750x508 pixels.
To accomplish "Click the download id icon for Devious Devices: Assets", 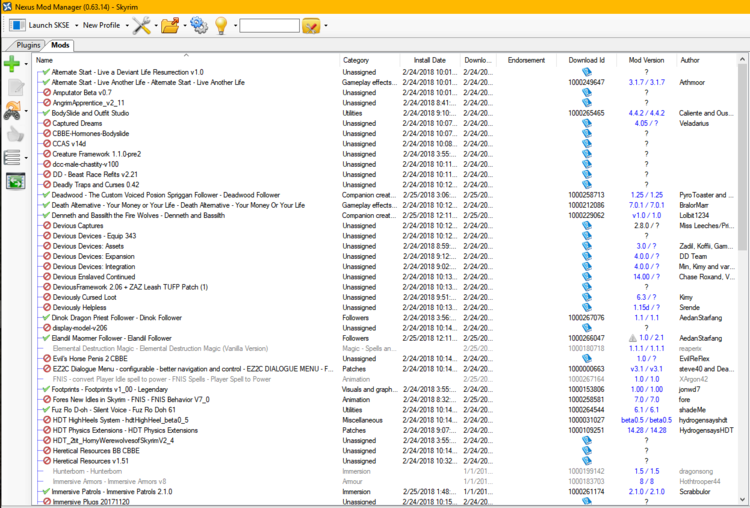I will click(x=586, y=246).
